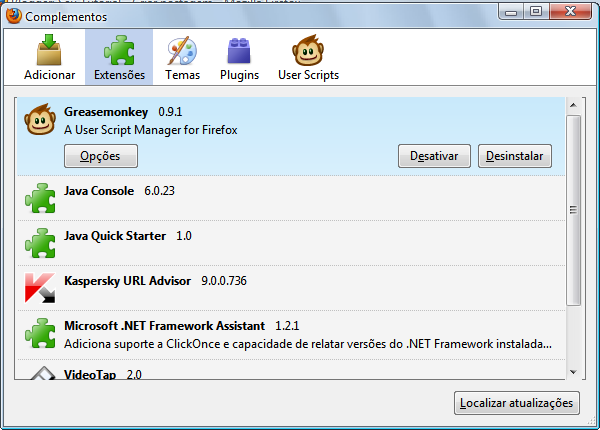
Task: Click the scrollbar down arrow
Action: tap(573, 372)
